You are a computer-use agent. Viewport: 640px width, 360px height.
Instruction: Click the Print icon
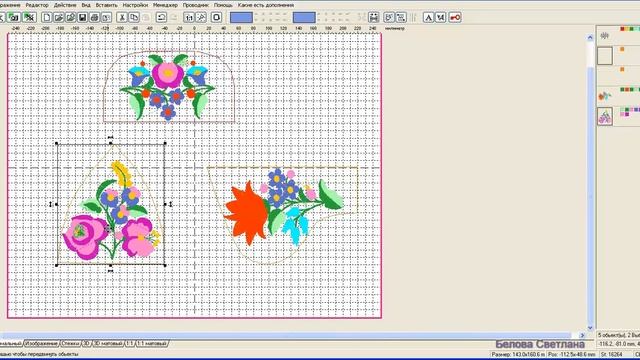94,17
